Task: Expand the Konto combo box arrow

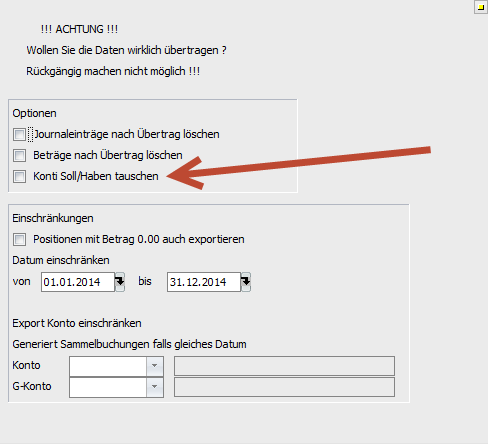Action: (x=154, y=366)
